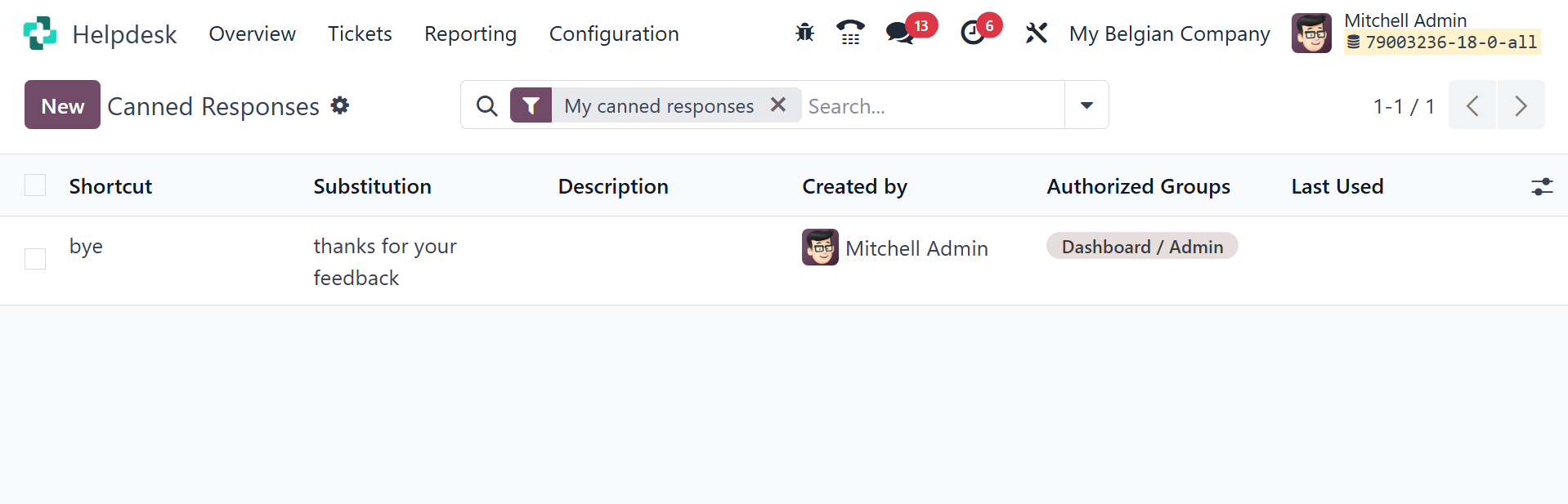Open the activities clock icon
Viewport: 1568px width, 504px height.
click(973, 33)
